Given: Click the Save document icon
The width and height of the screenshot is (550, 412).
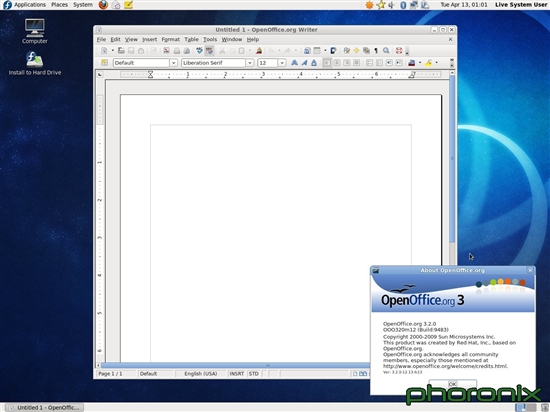Looking at the screenshot, I should [x=131, y=51].
